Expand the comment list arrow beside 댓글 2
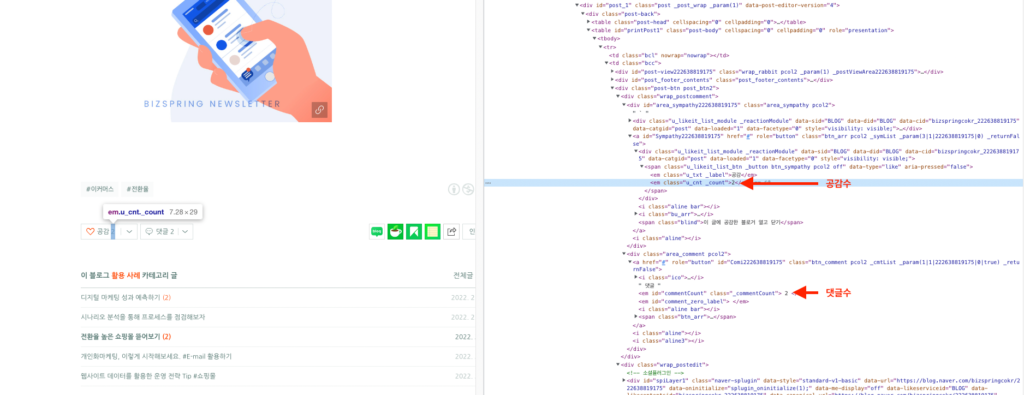1024x395 pixels. tap(185, 232)
